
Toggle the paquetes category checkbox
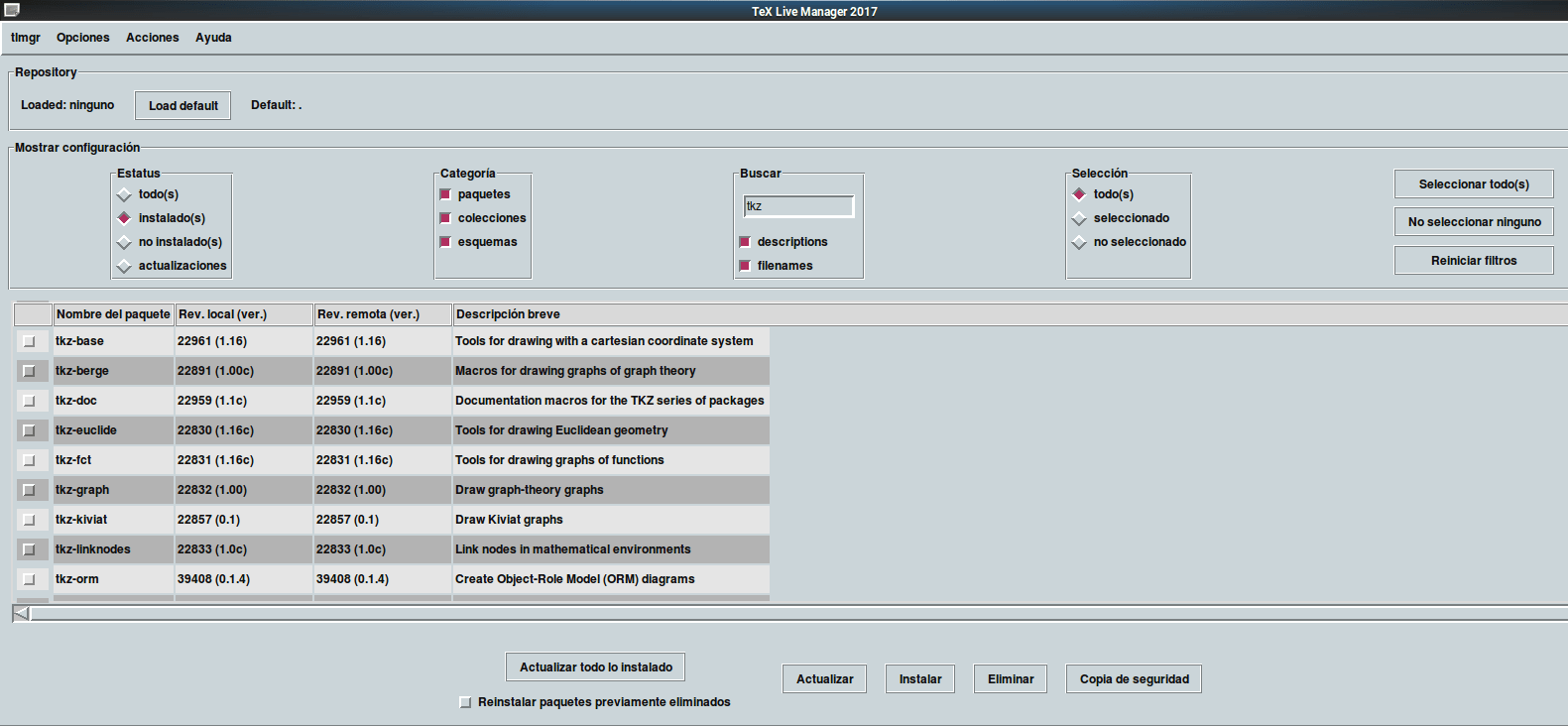(x=445, y=194)
